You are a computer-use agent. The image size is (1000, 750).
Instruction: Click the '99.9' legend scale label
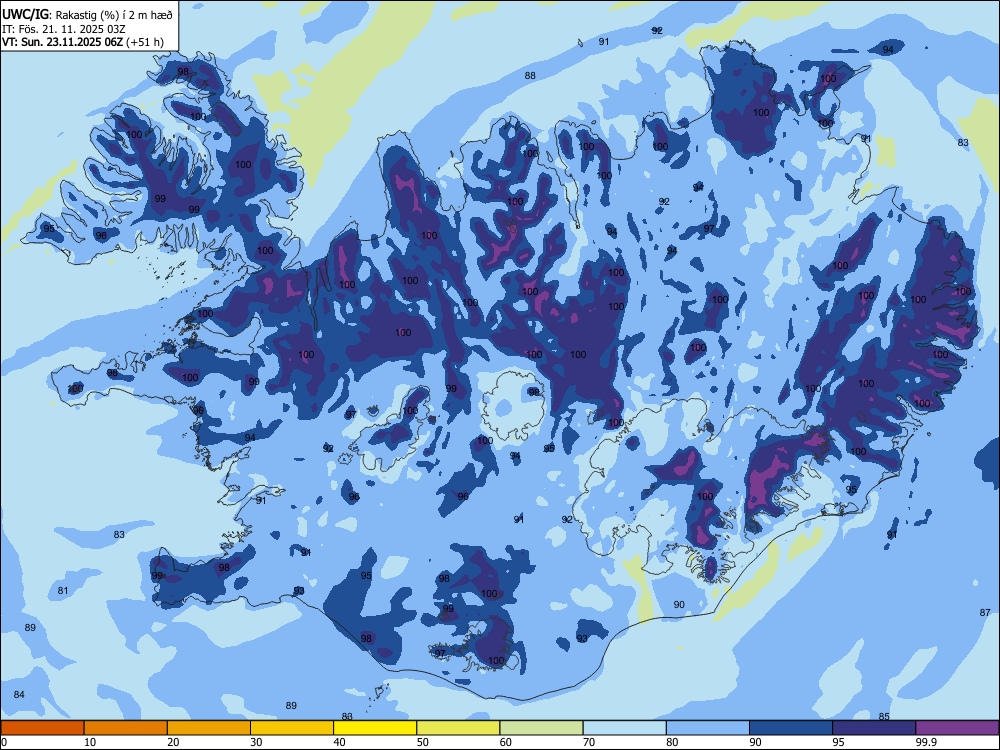tap(926, 742)
